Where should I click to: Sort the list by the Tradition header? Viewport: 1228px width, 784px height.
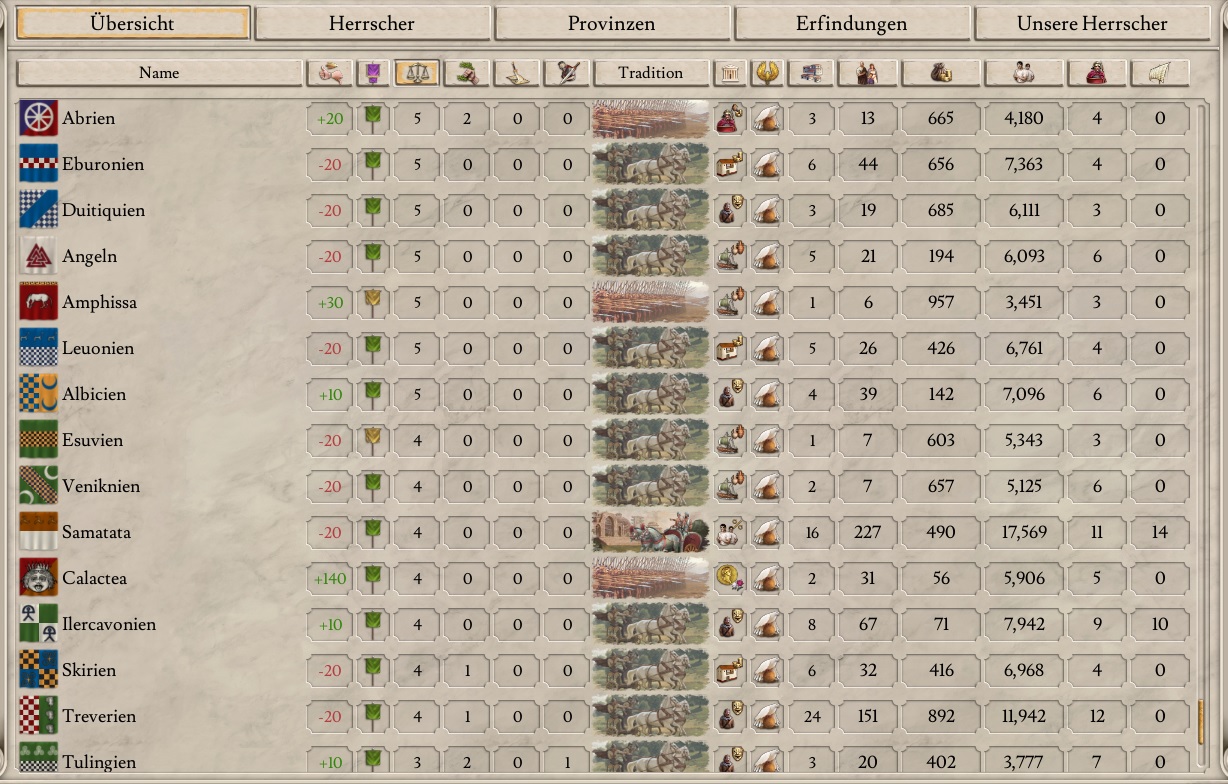(651, 73)
